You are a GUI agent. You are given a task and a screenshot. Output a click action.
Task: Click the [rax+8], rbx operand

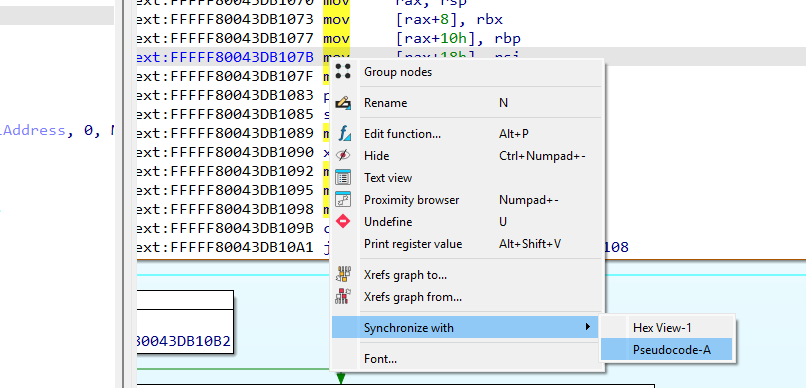[449, 20]
